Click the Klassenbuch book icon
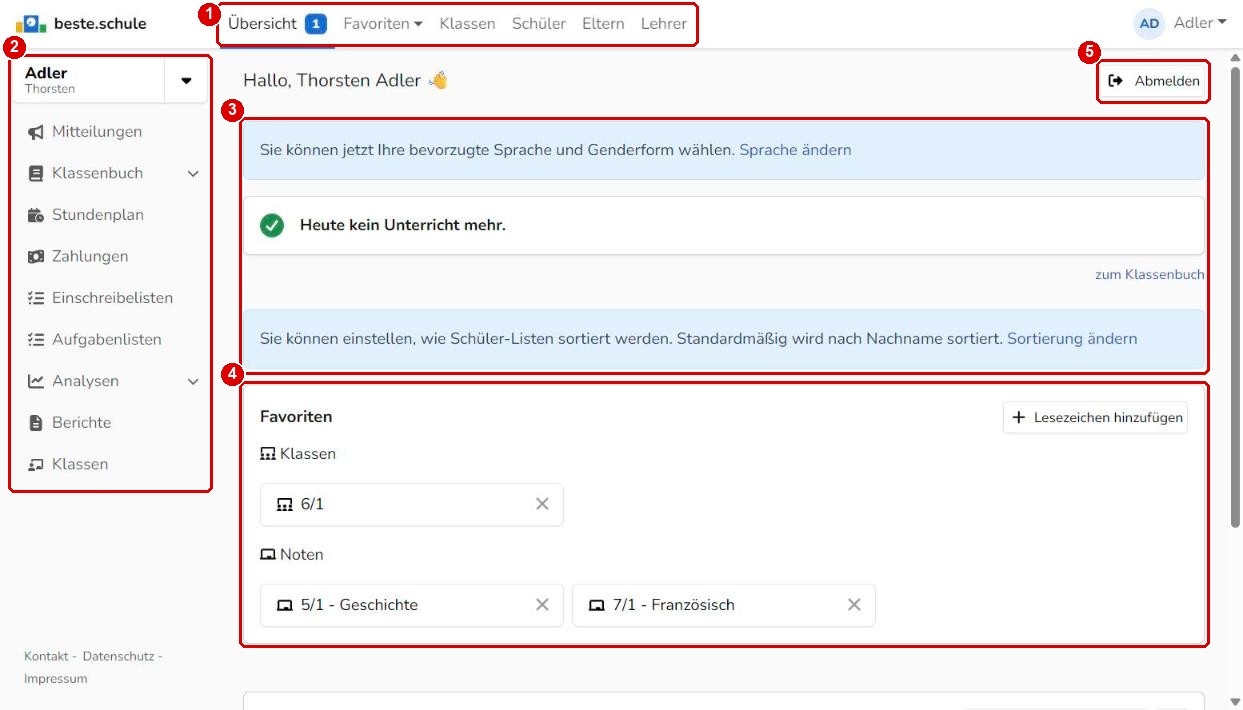 coord(35,173)
